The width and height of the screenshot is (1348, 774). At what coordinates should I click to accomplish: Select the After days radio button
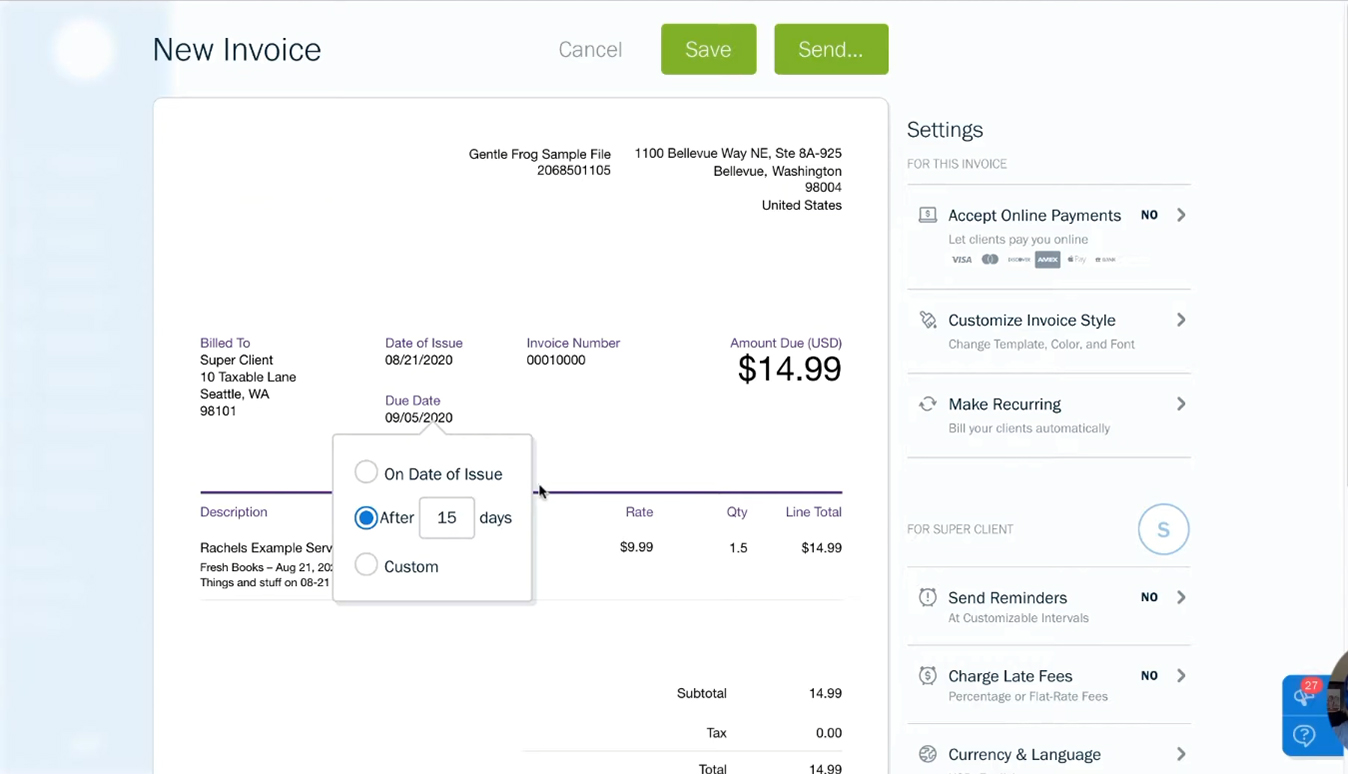coord(366,517)
